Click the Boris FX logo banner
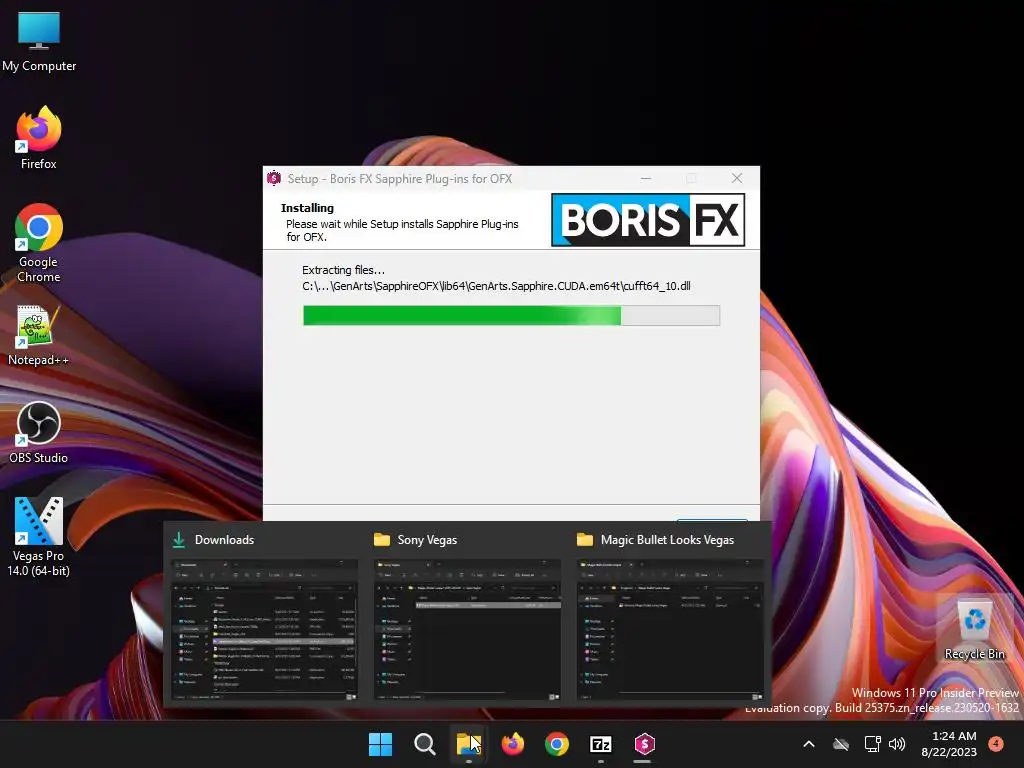This screenshot has height=768, width=1024. click(x=648, y=220)
